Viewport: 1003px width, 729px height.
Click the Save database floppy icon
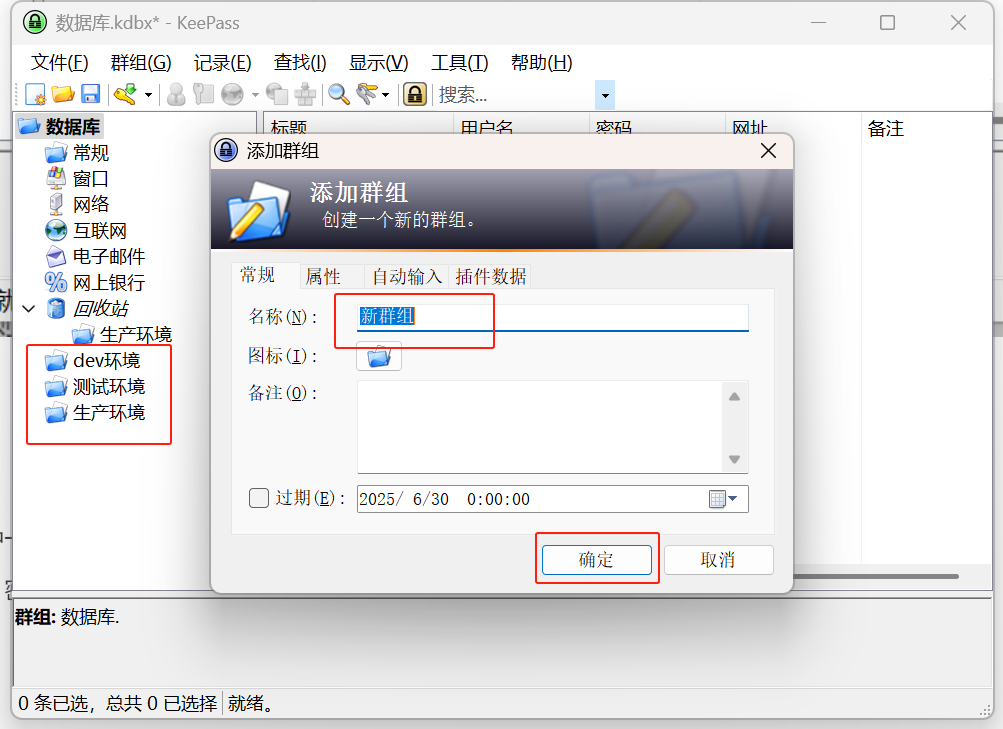90,95
